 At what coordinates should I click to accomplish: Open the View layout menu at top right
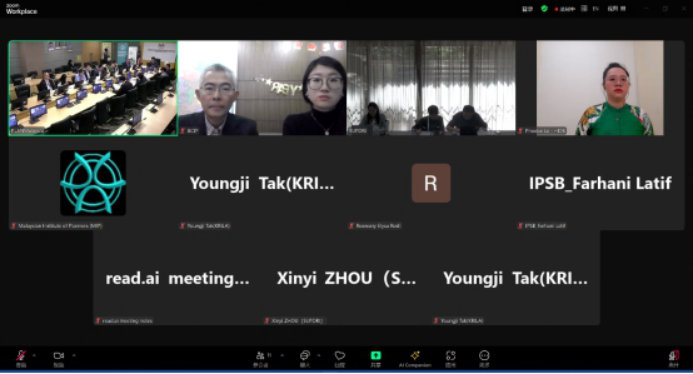pyautogui.click(x=617, y=8)
